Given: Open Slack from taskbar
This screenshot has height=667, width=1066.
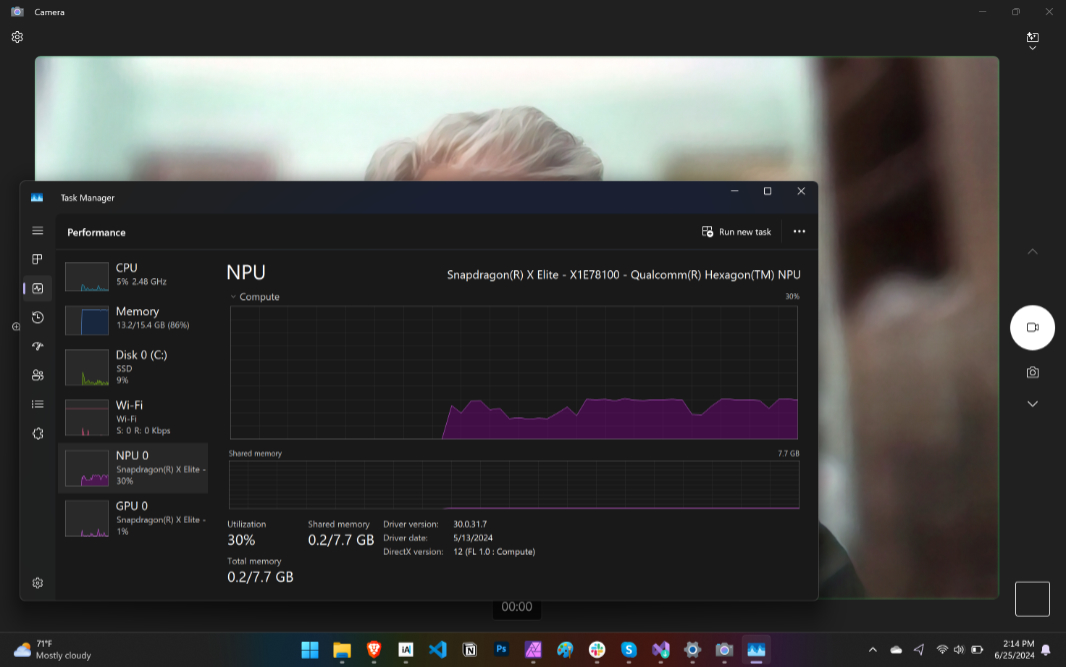Looking at the screenshot, I should pyautogui.click(x=597, y=650).
